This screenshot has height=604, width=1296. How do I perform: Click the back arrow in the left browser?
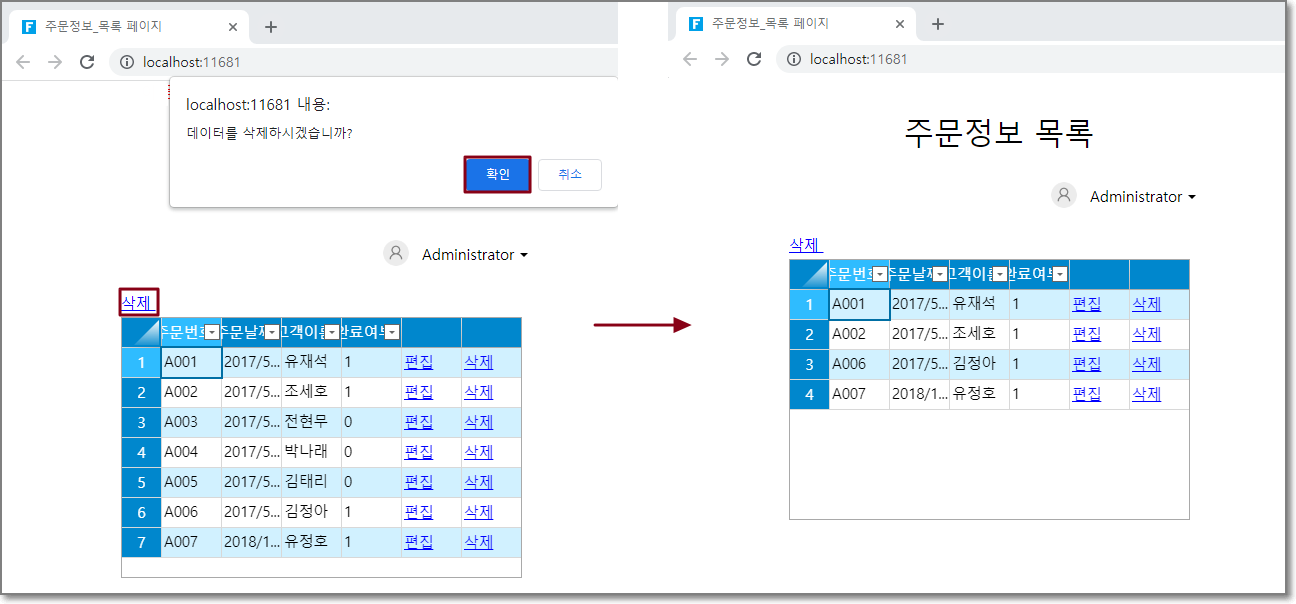pyautogui.click(x=23, y=62)
